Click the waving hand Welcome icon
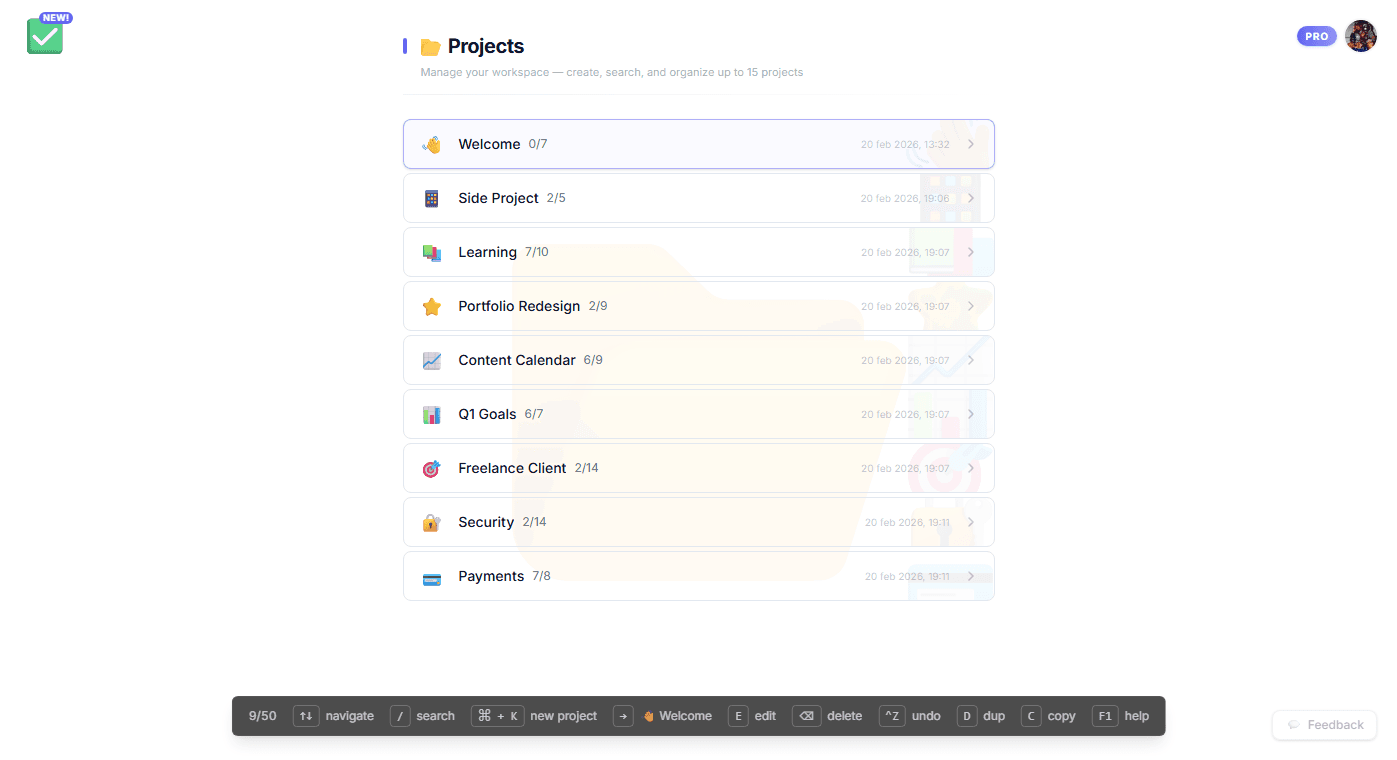Image resolution: width=1397 pixels, height=760 pixels. click(431, 144)
